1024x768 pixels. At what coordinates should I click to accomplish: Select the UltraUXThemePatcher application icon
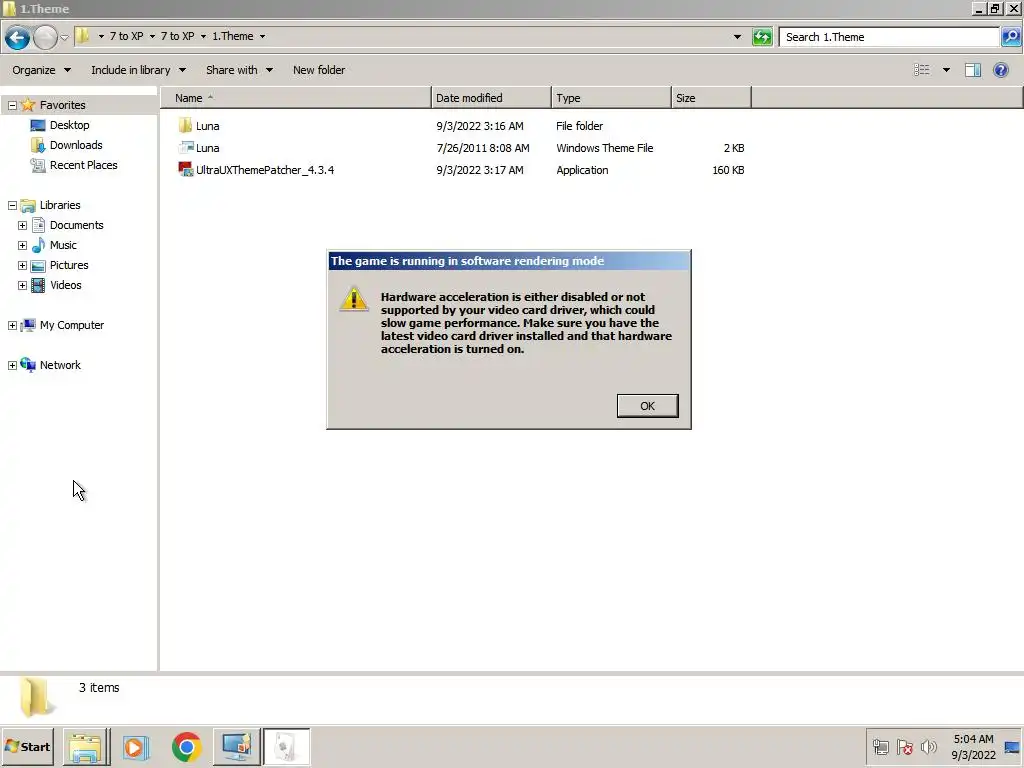click(185, 170)
